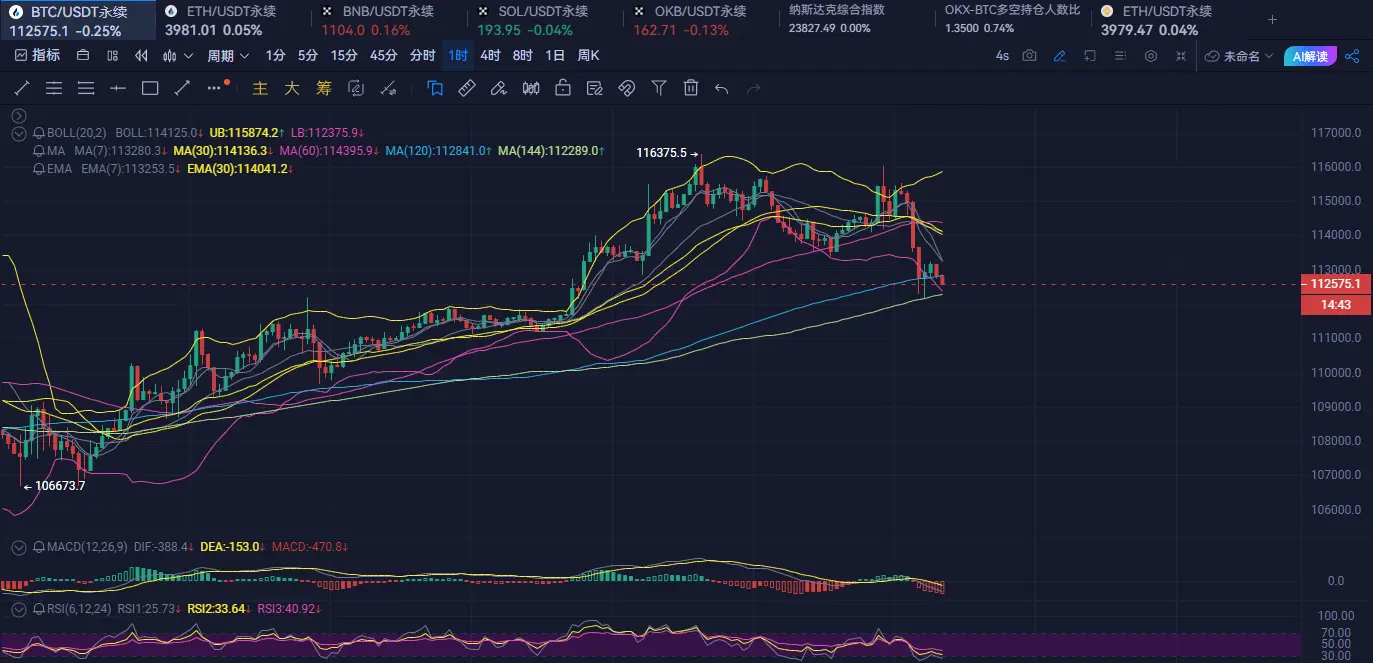
Task: Click the continuous drawing mode icon
Action: [356, 88]
